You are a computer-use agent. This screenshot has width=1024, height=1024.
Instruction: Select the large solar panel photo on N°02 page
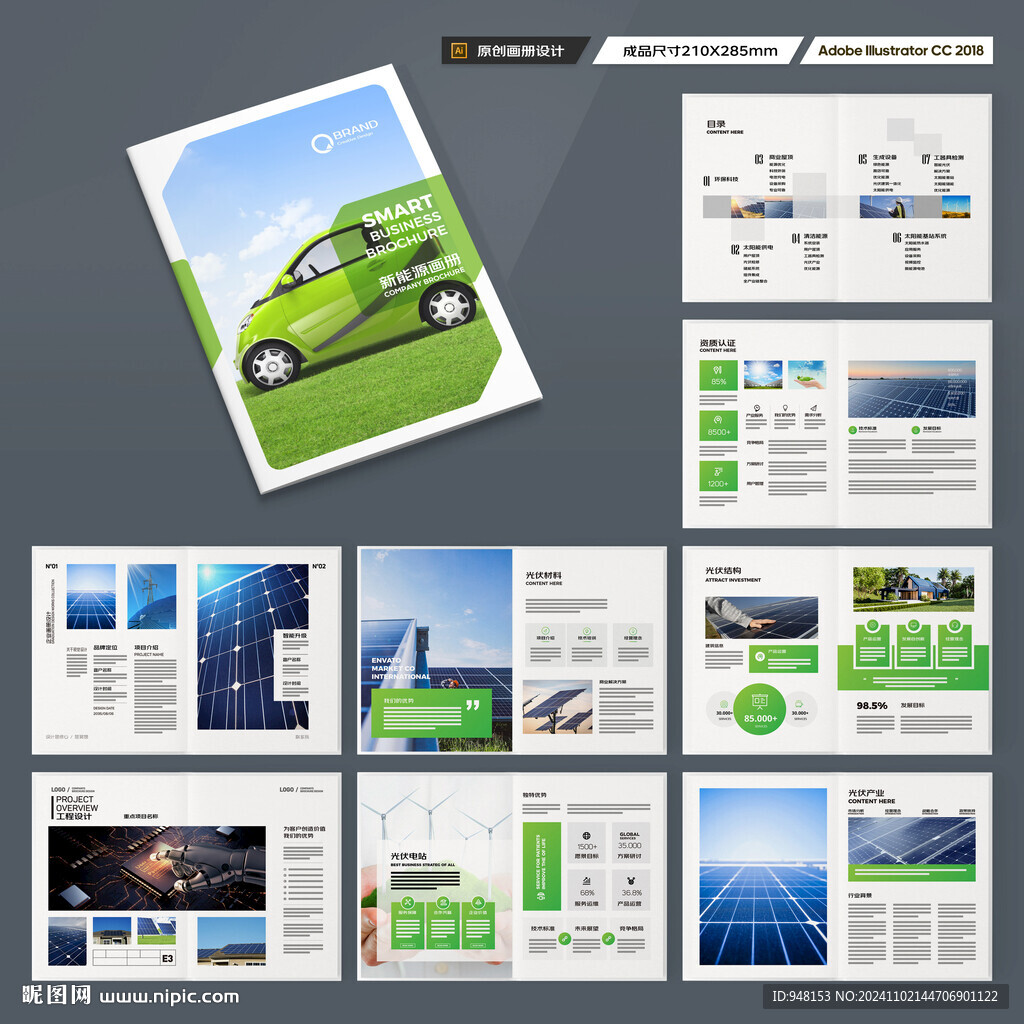coord(253,647)
